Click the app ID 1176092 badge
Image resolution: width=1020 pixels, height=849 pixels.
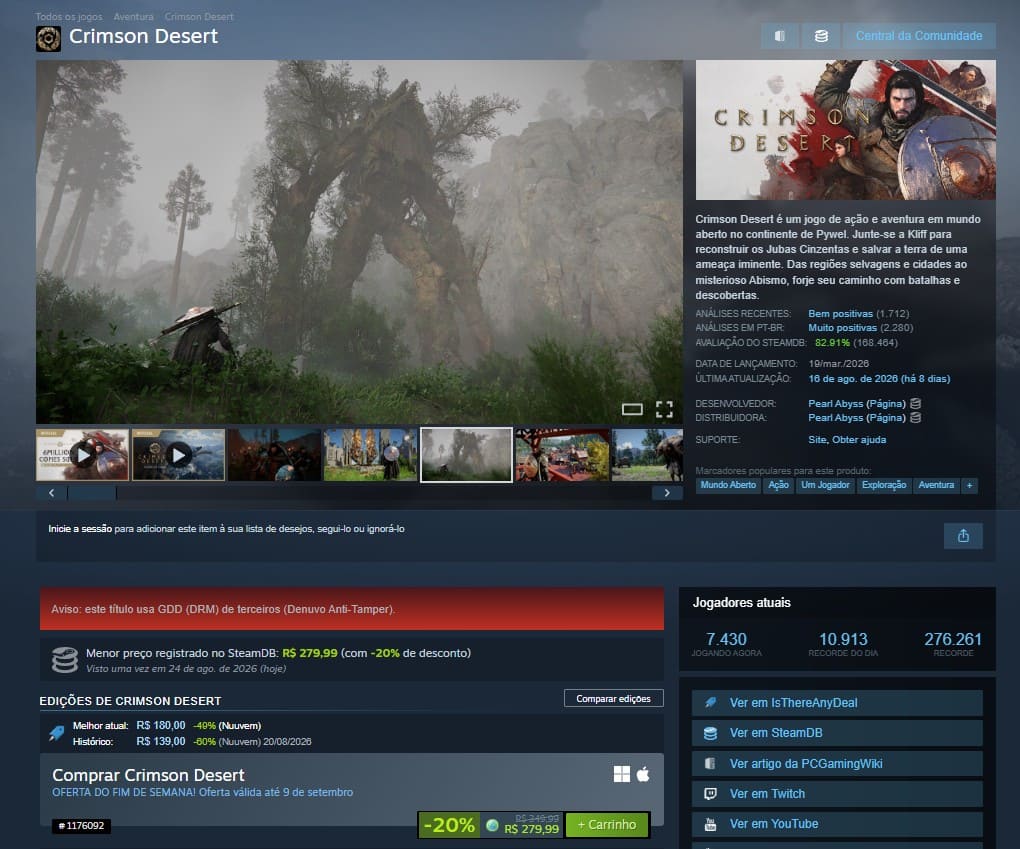[81, 826]
